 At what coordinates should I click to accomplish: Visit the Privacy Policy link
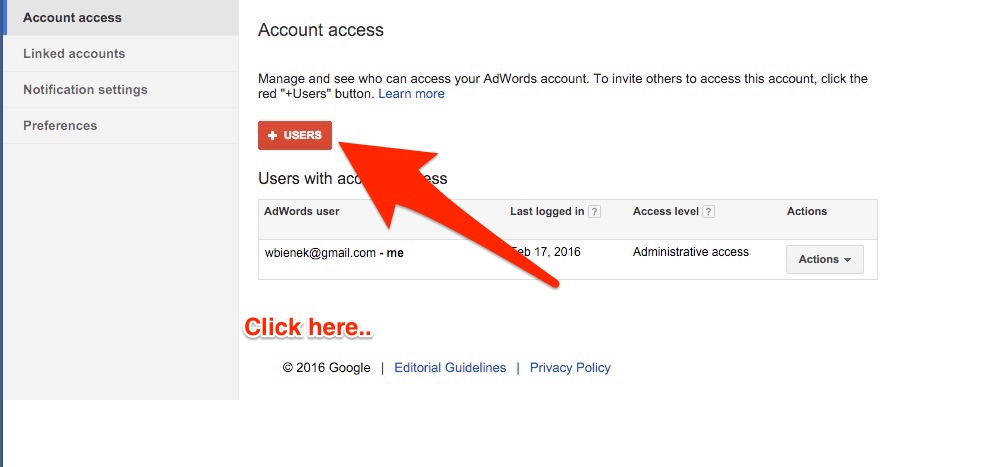[x=570, y=368]
